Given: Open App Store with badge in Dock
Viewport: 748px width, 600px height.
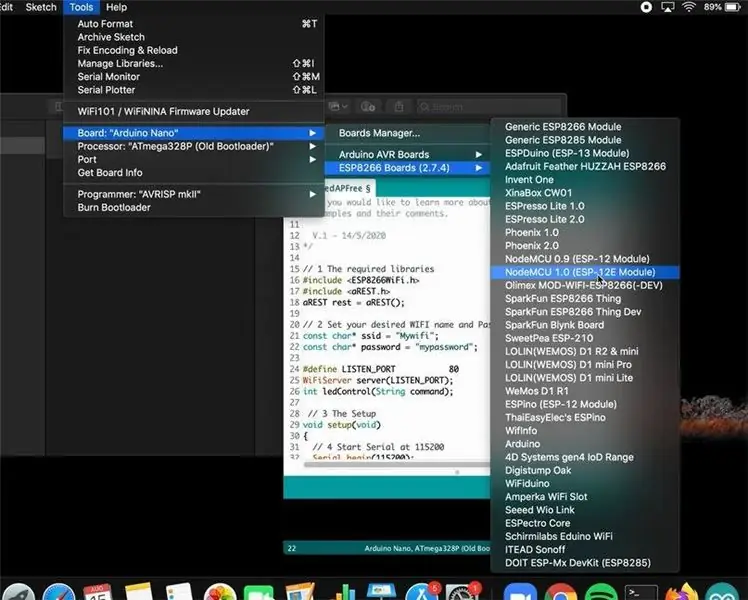Looking at the screenshot, I should pos(422,591).
